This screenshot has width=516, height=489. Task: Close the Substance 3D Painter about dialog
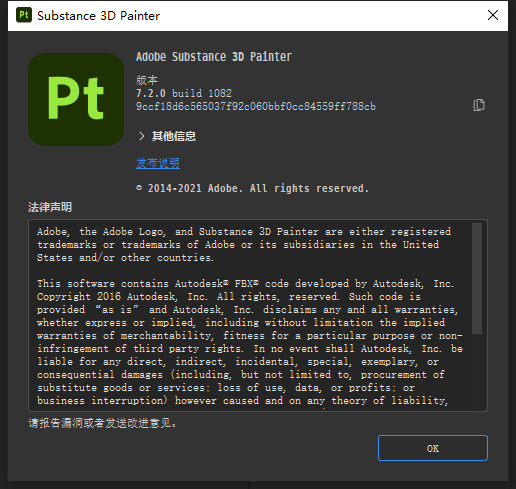(493, 15)
